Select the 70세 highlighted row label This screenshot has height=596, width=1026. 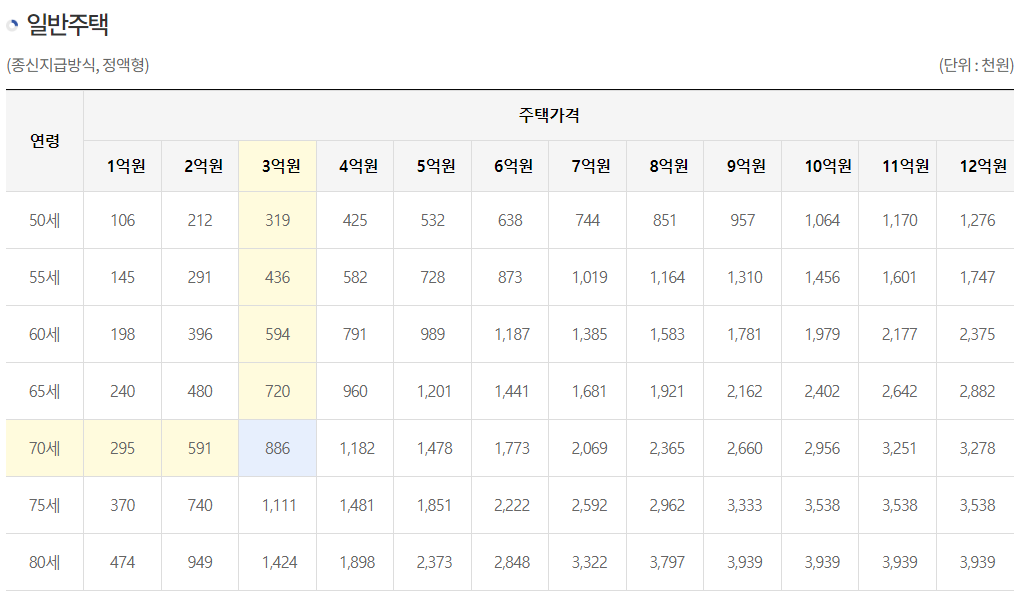[x=45, y=447]
